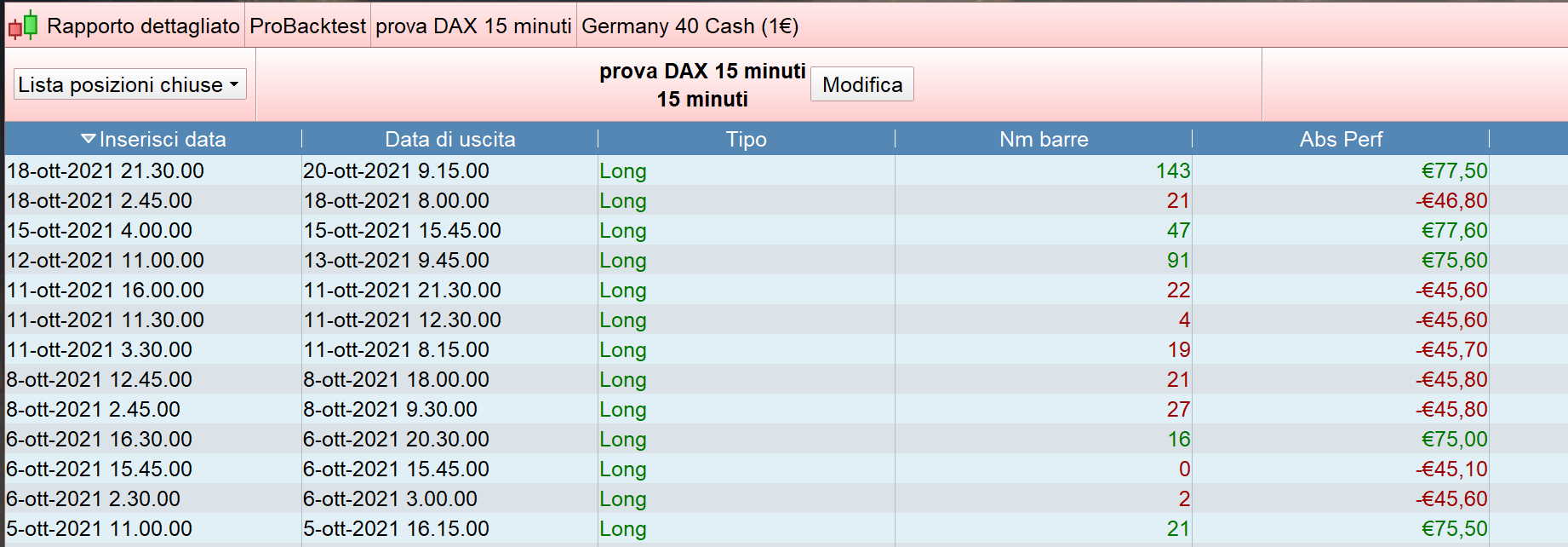Screen dimensions: 1568x547
Task: Click the -€46,80 loss value
Action: coord(1451,200)
